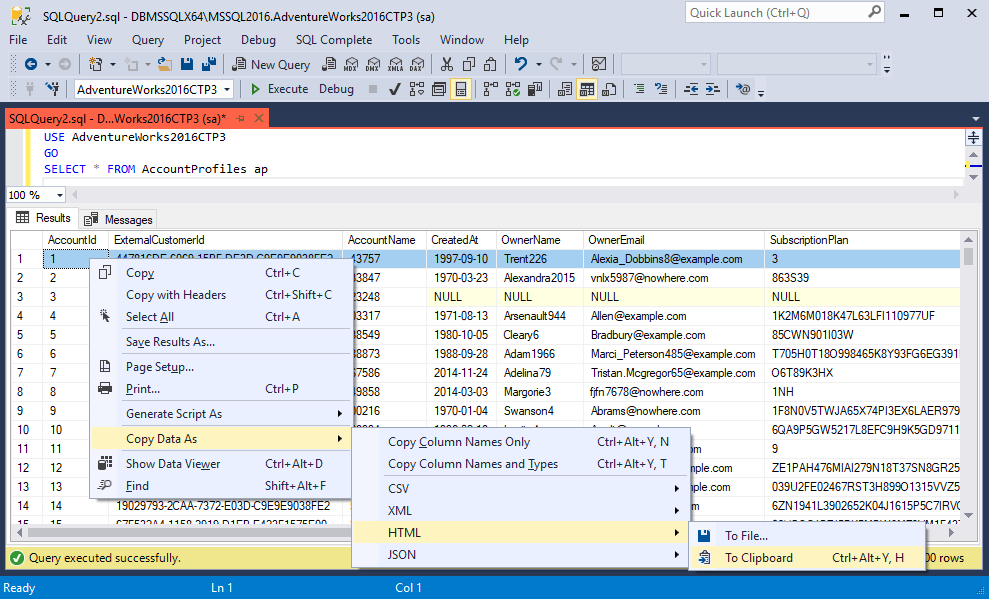Choose HTML To Clipboard option
Image resolution: width=989 pixels, height=599 pixels.
click(x=807, y=558)
